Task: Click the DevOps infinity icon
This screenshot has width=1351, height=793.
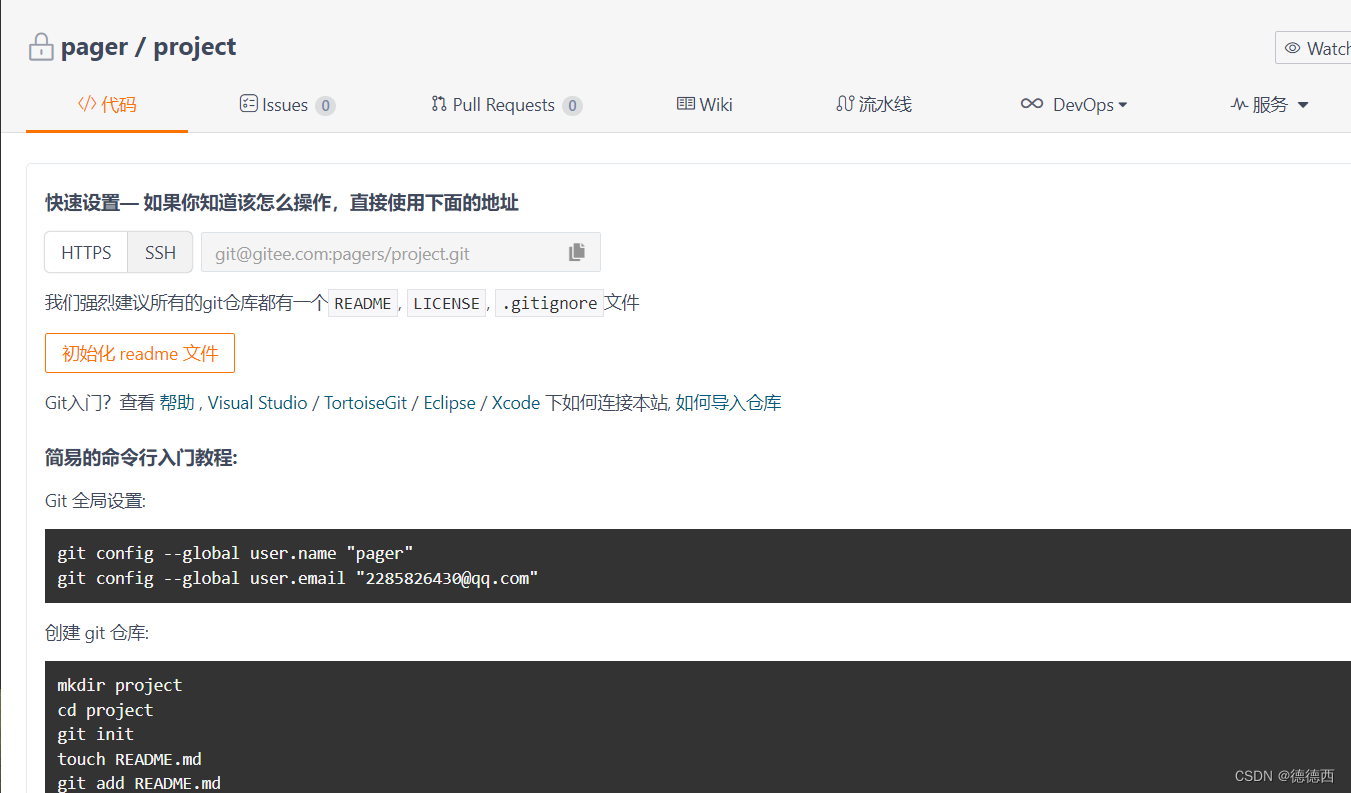Action: pos(1032,104)
